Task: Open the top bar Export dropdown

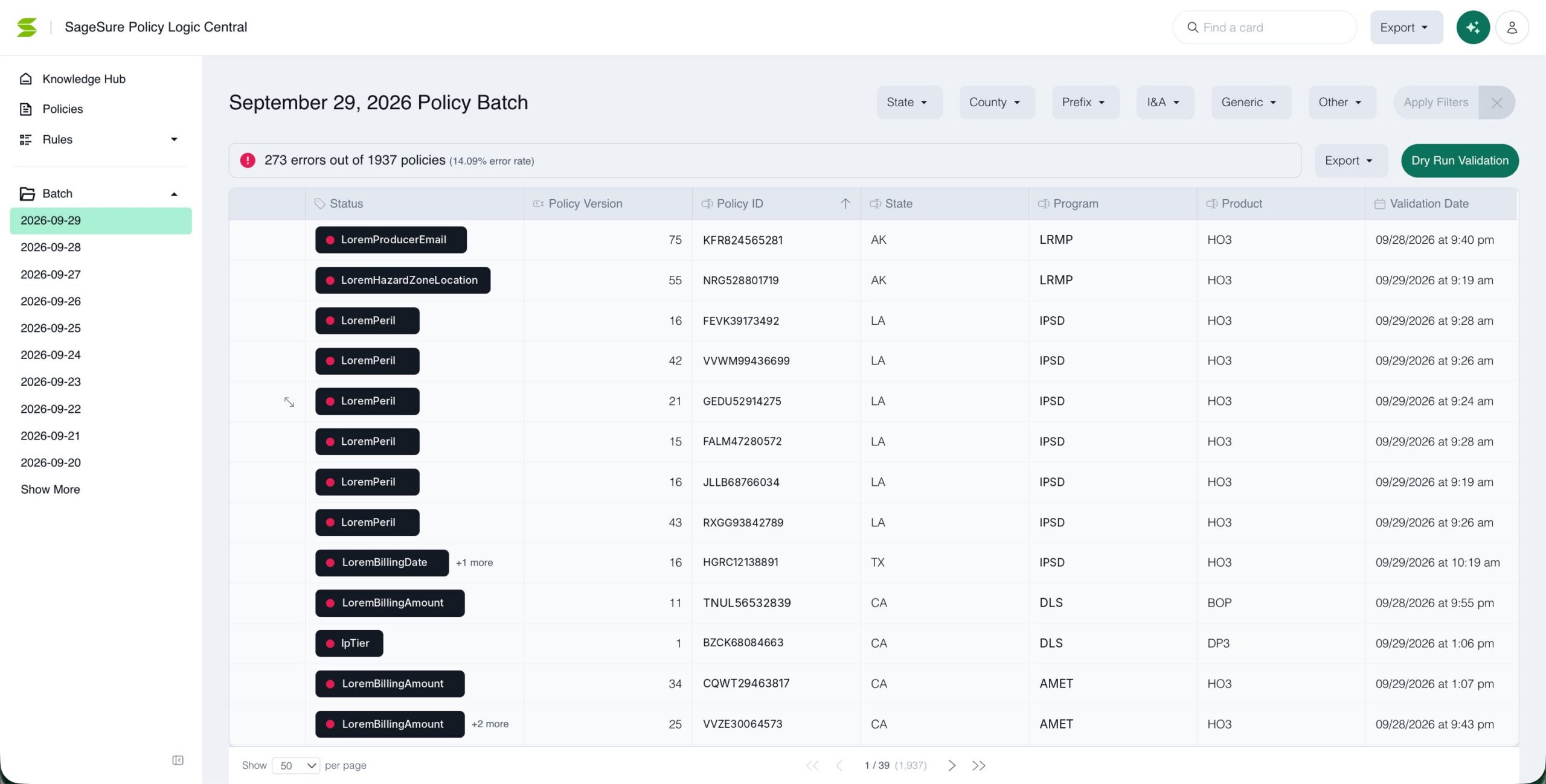Action: pos(1406,27)
